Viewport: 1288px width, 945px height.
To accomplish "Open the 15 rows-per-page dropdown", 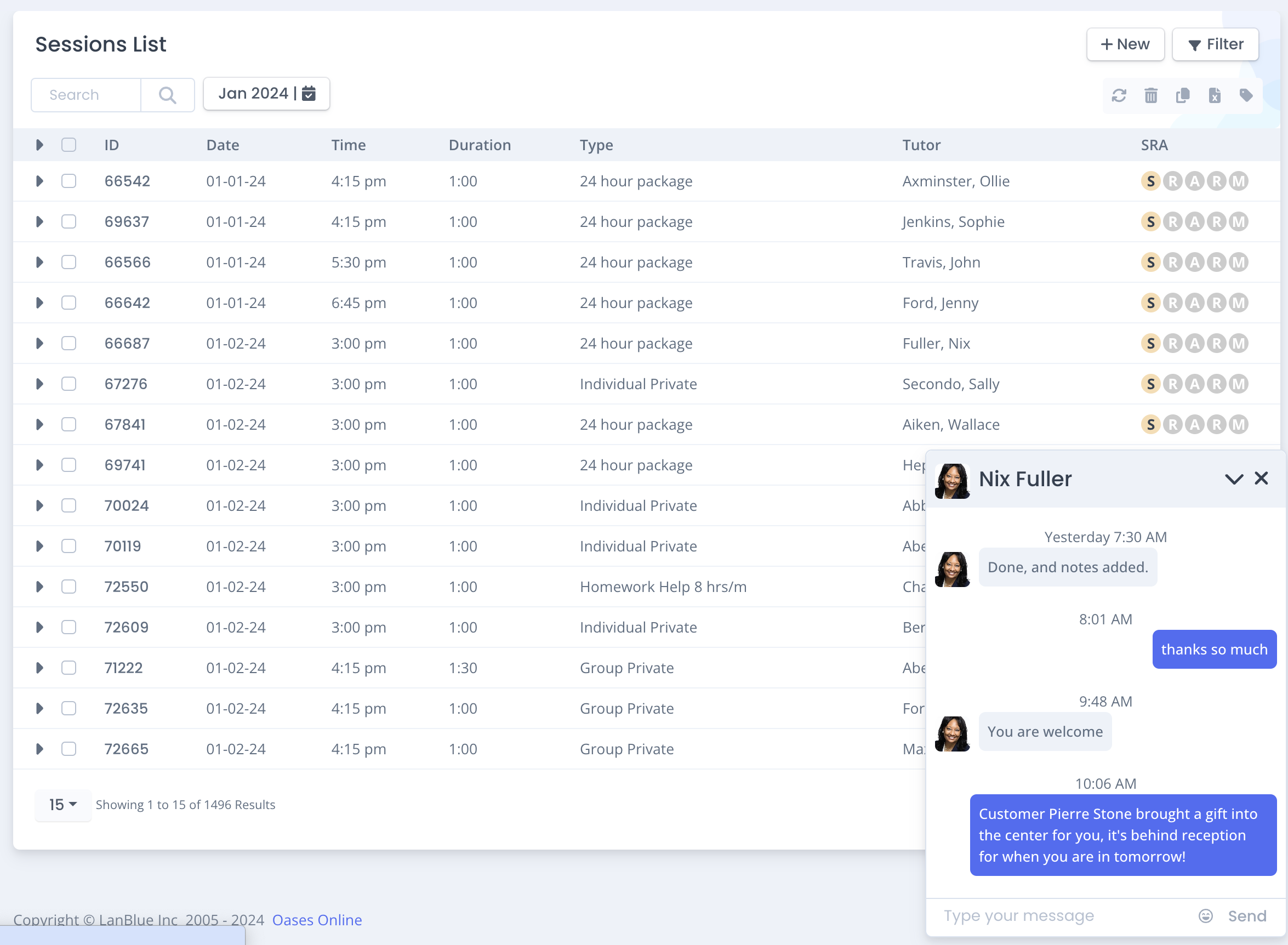I will pyautogui.click(x=63, y=805).
